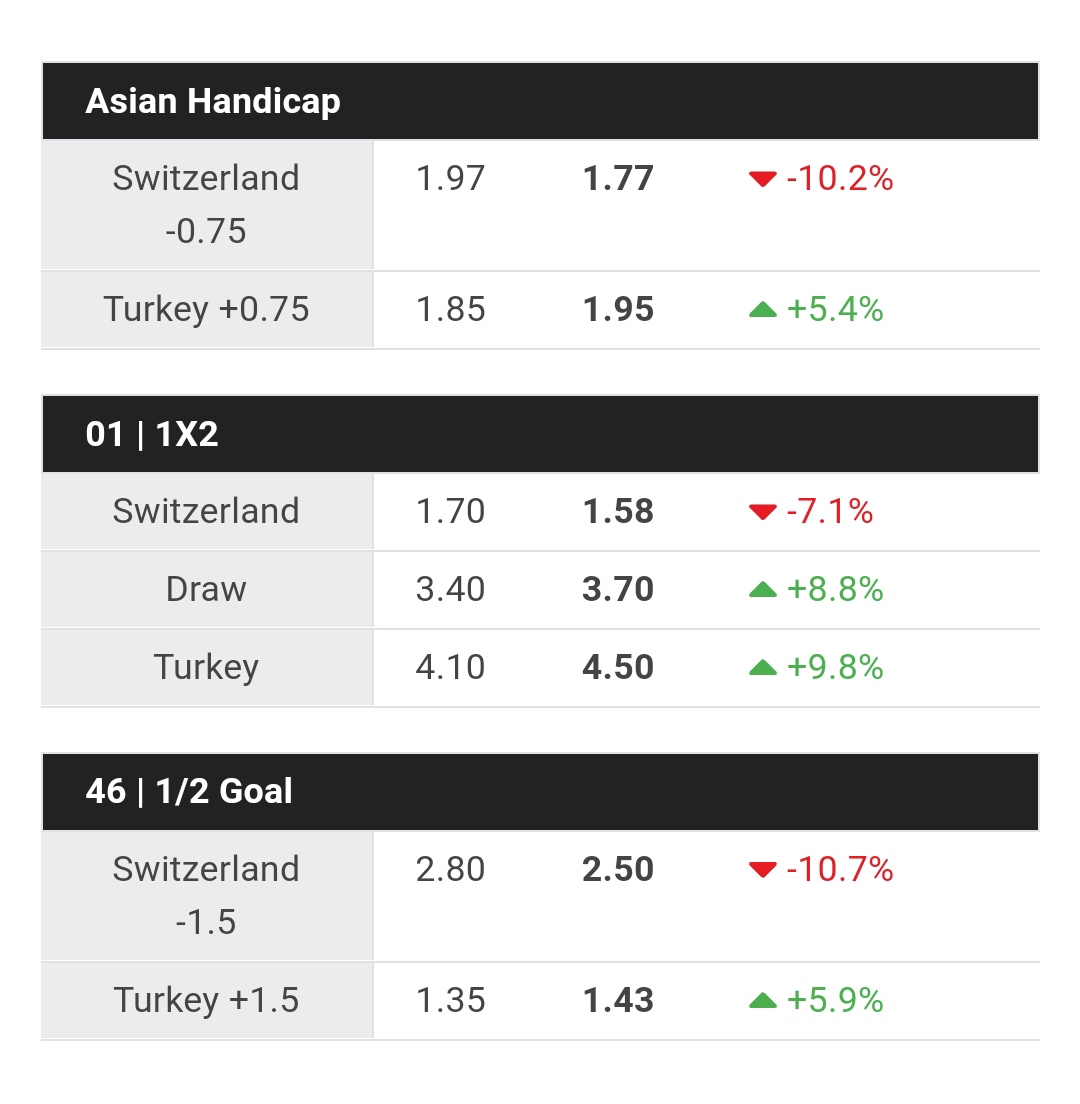Viewport: 1080px width, 1104px height.
Task: Click green up arrow beside +5.4%
Action: point(763,310)
